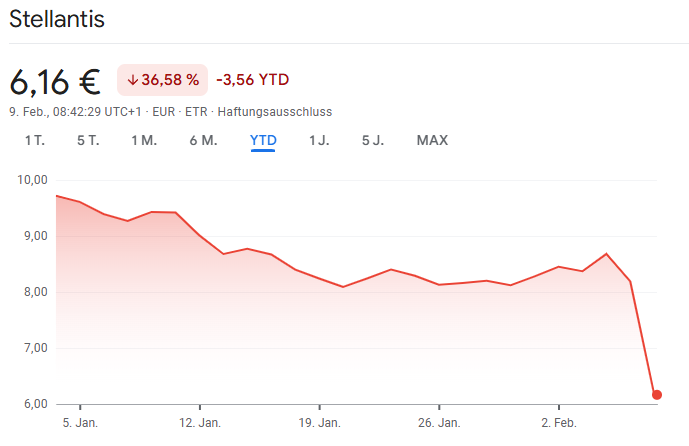Click the 6,16 € current price
Screen dimensions: 689x446
point(57,80)
